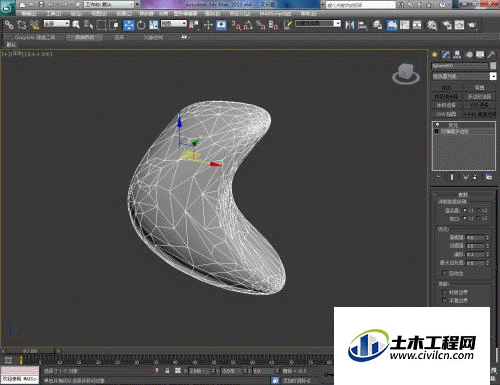Switch to the Motion command panel tab
This screenshot has width=500, height=385.
469,55
